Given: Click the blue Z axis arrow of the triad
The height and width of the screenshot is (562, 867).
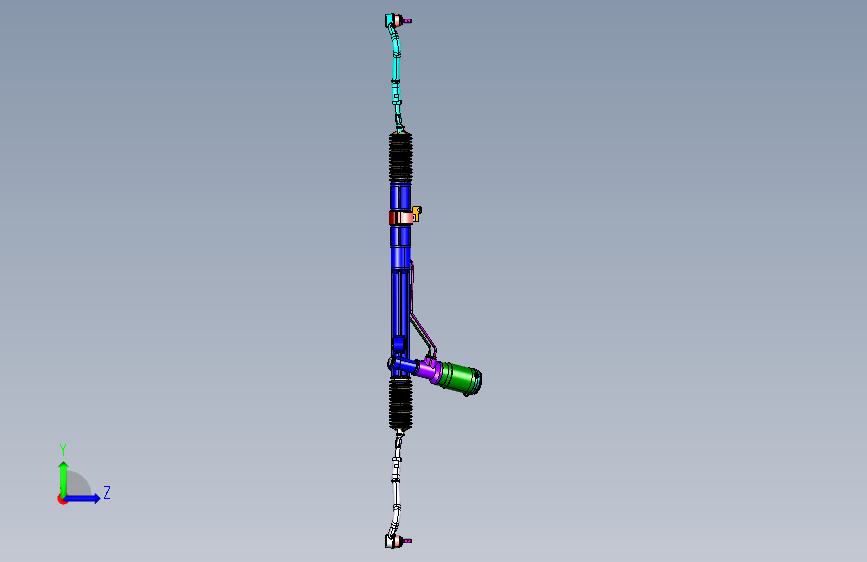Looking at the screenshot, I should pos(83,498).
